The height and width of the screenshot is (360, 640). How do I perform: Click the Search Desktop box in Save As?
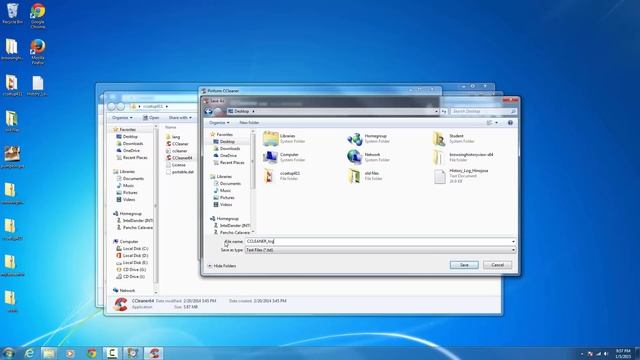pyautogui.click(x=484, y=111)
